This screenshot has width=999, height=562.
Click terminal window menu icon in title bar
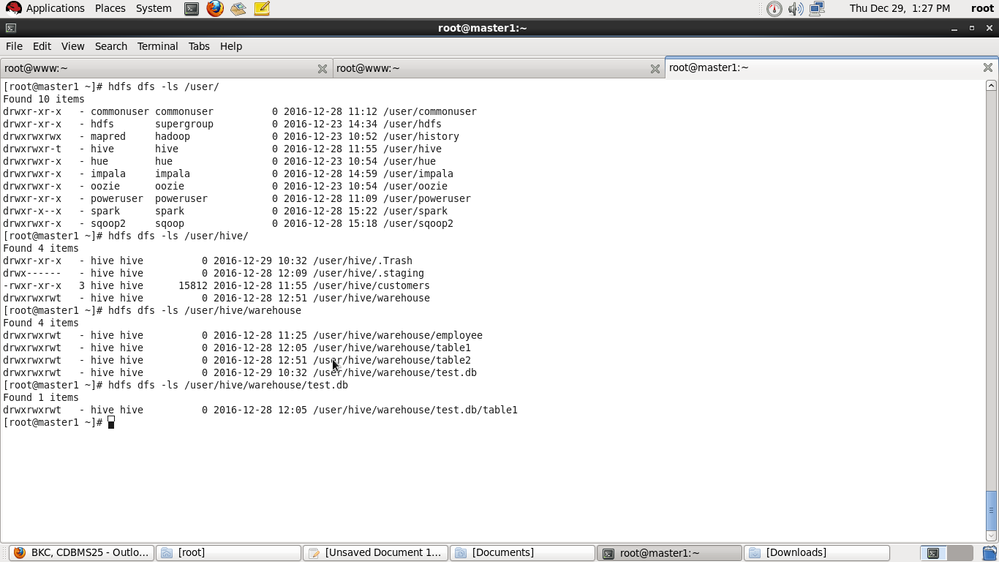coord(10,28)
